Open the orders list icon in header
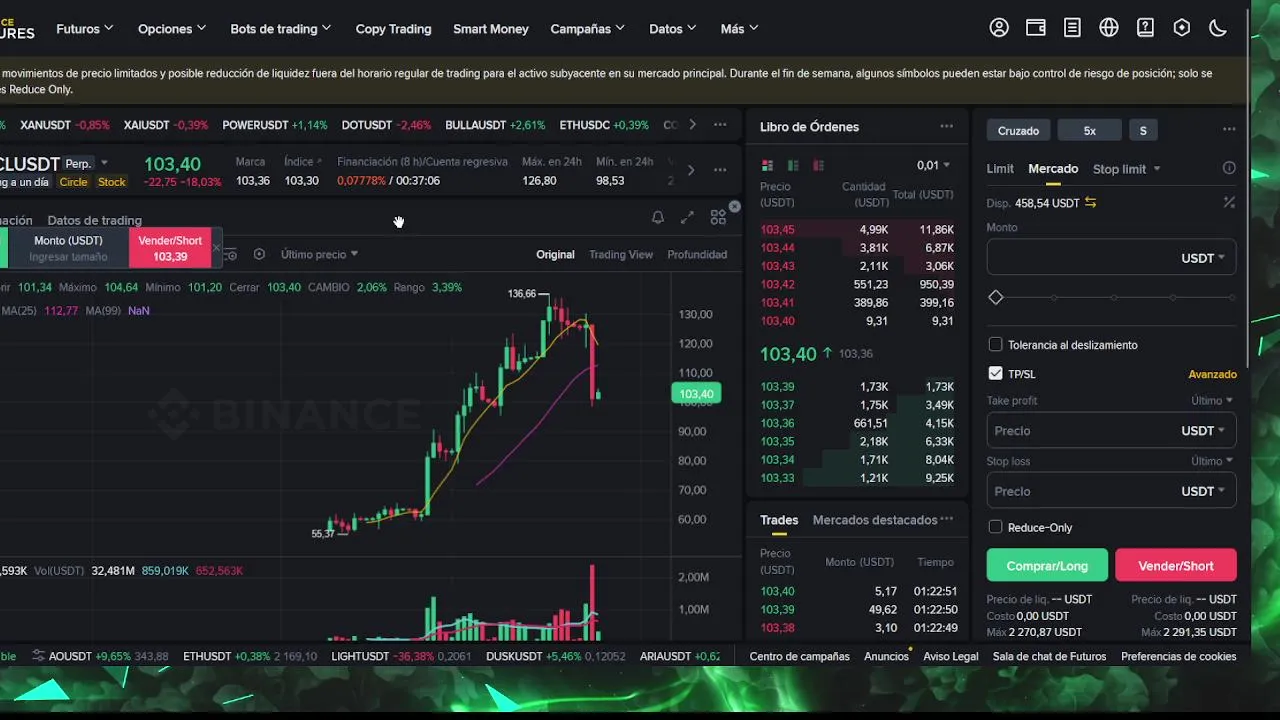Screen dimensions: 1280x720 click(x=1072, y=28)
